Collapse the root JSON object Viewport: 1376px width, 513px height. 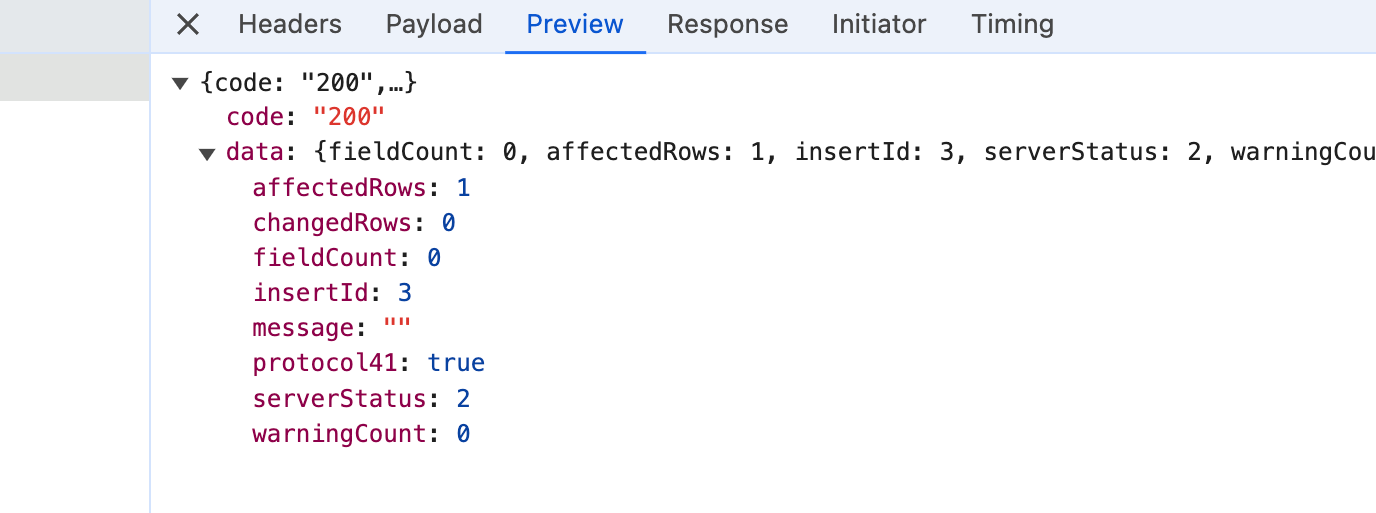click(x=180, y=83)
